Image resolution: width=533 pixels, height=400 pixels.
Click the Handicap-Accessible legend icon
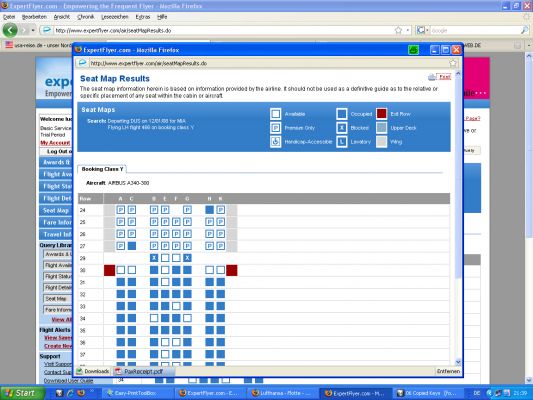point(276,142)
